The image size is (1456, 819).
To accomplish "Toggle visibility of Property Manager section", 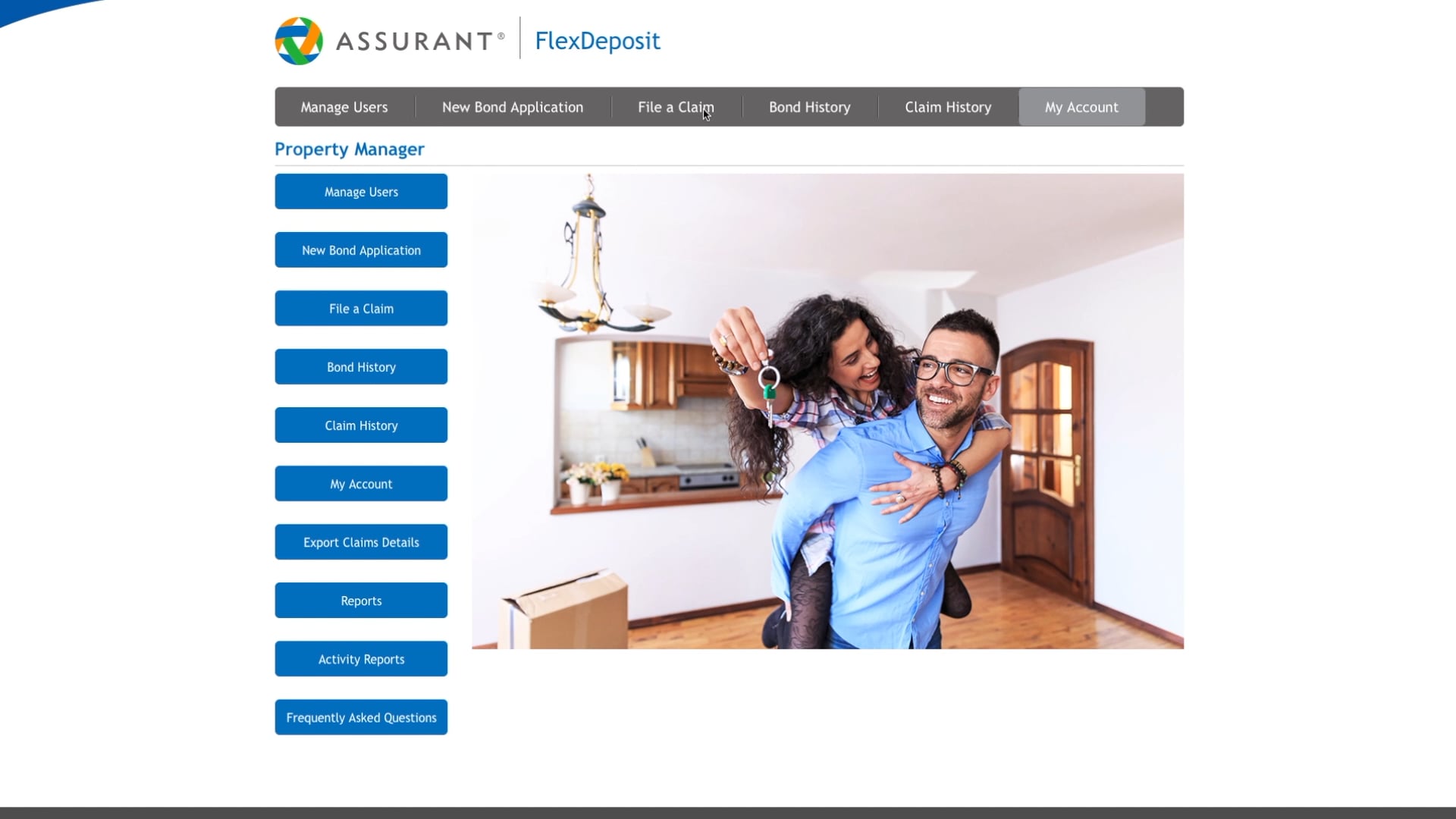I will point(349,148).
